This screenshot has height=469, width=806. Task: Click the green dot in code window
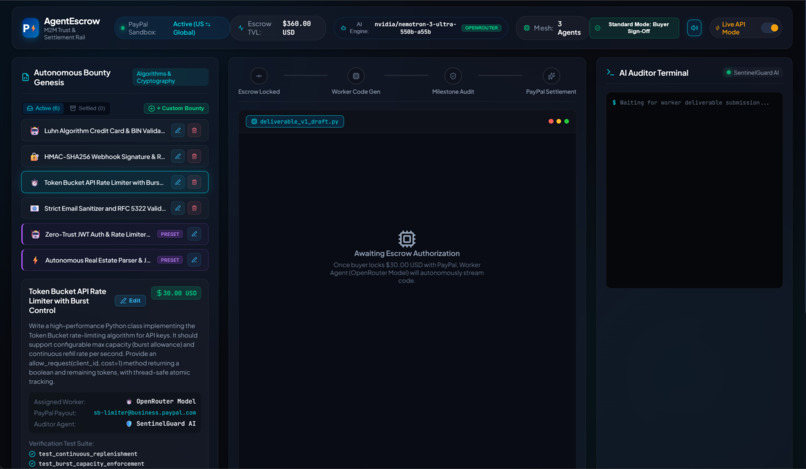(x=566, y=121)
